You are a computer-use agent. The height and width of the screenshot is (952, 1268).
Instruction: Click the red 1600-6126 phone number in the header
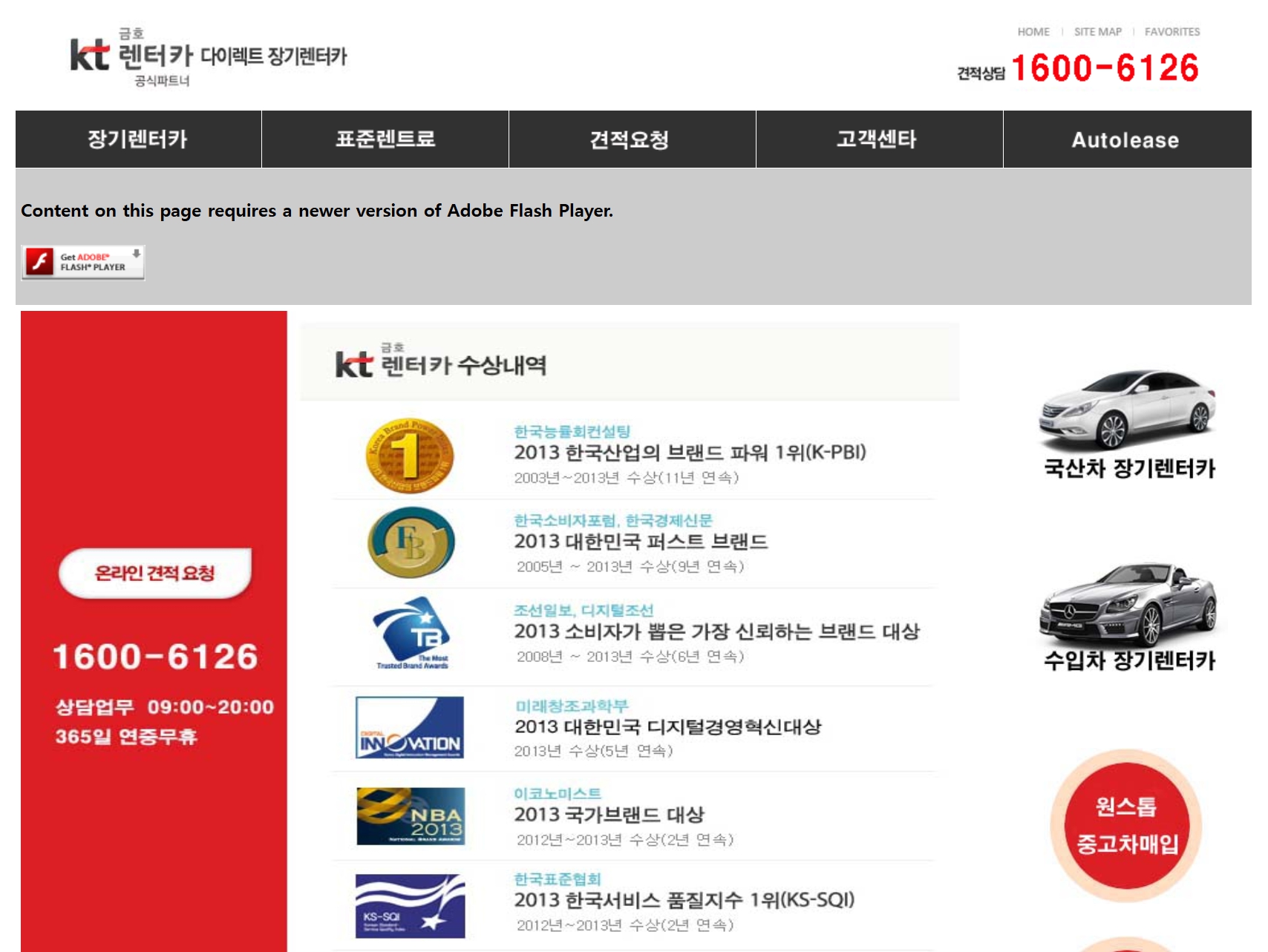click(1105, 68)
